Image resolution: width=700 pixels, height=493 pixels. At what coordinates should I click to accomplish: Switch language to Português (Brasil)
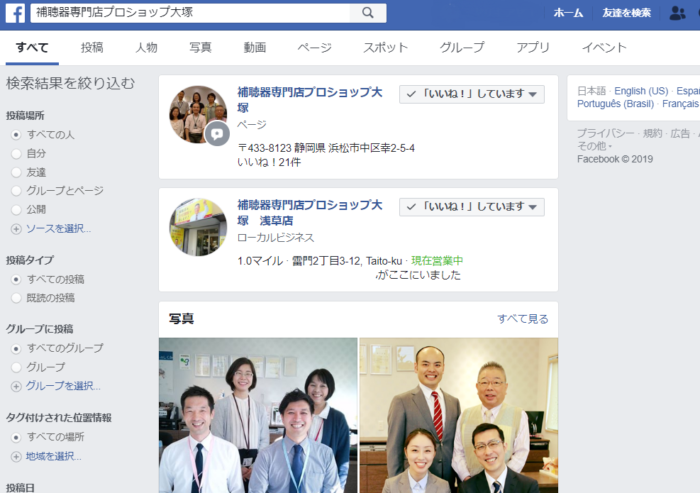[615, 104]
